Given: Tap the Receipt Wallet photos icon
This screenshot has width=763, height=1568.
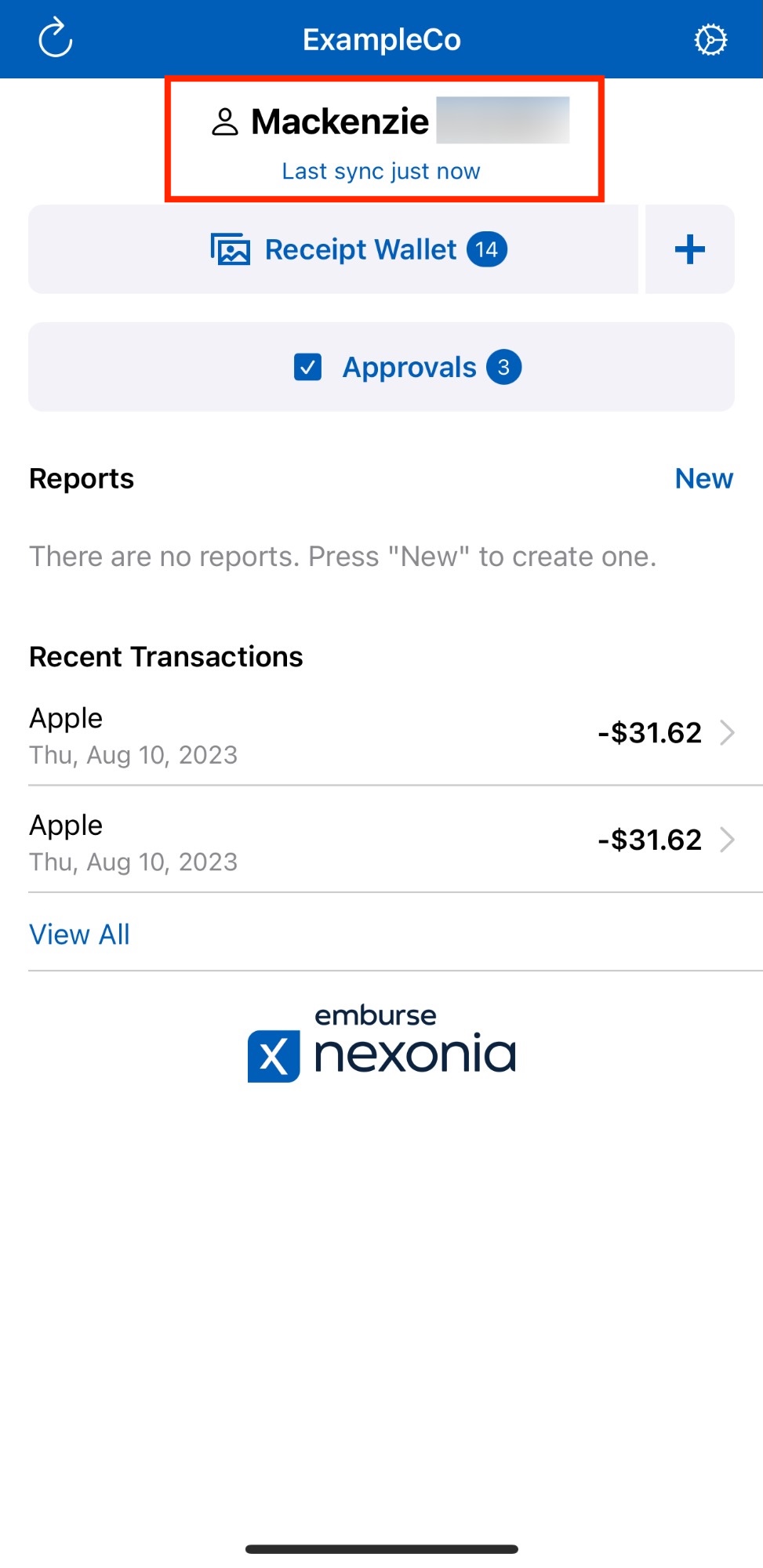Looking at the screenshot, I should pos(231,250).
